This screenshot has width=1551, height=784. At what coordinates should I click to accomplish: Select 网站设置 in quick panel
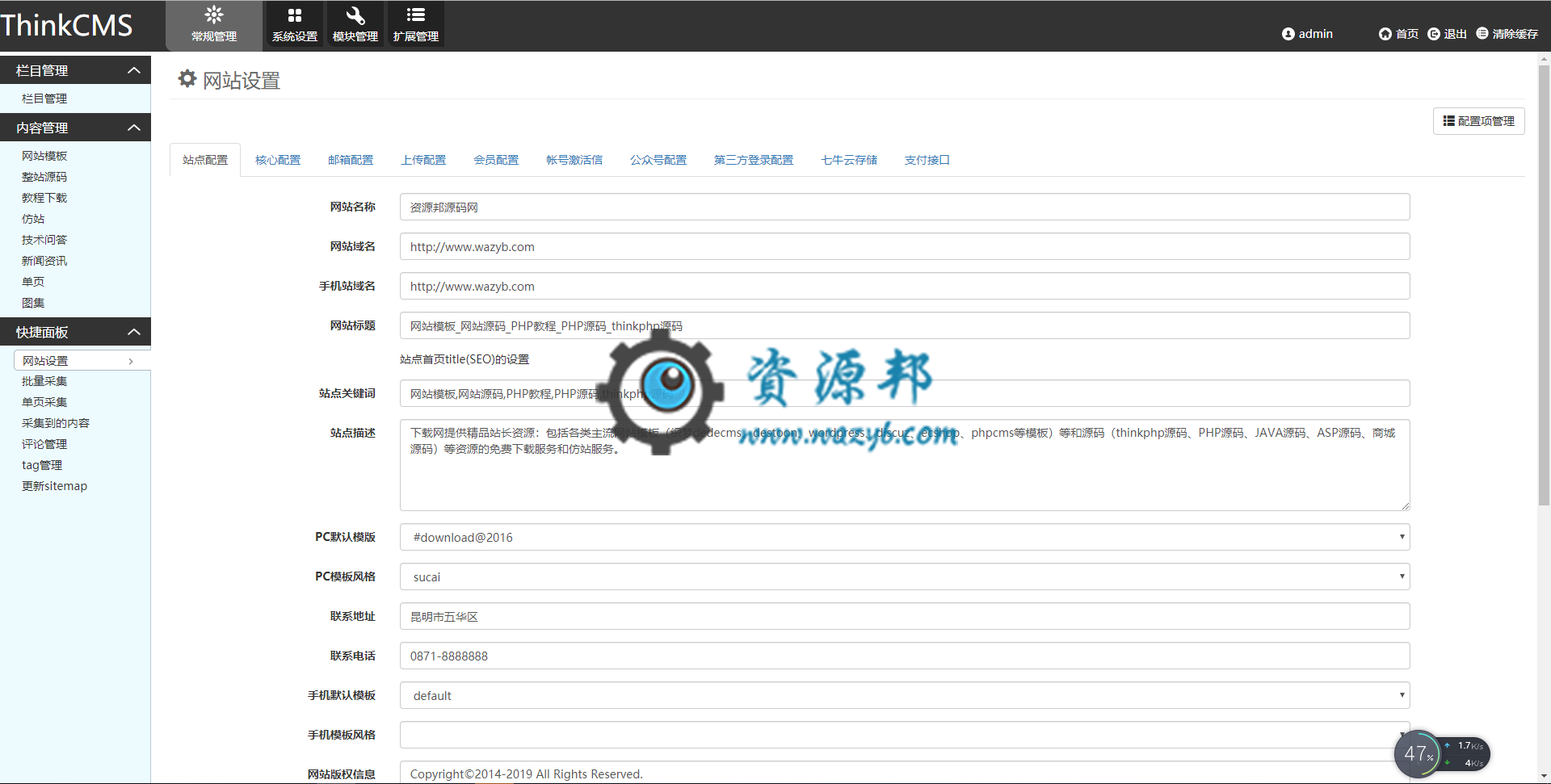82,360
